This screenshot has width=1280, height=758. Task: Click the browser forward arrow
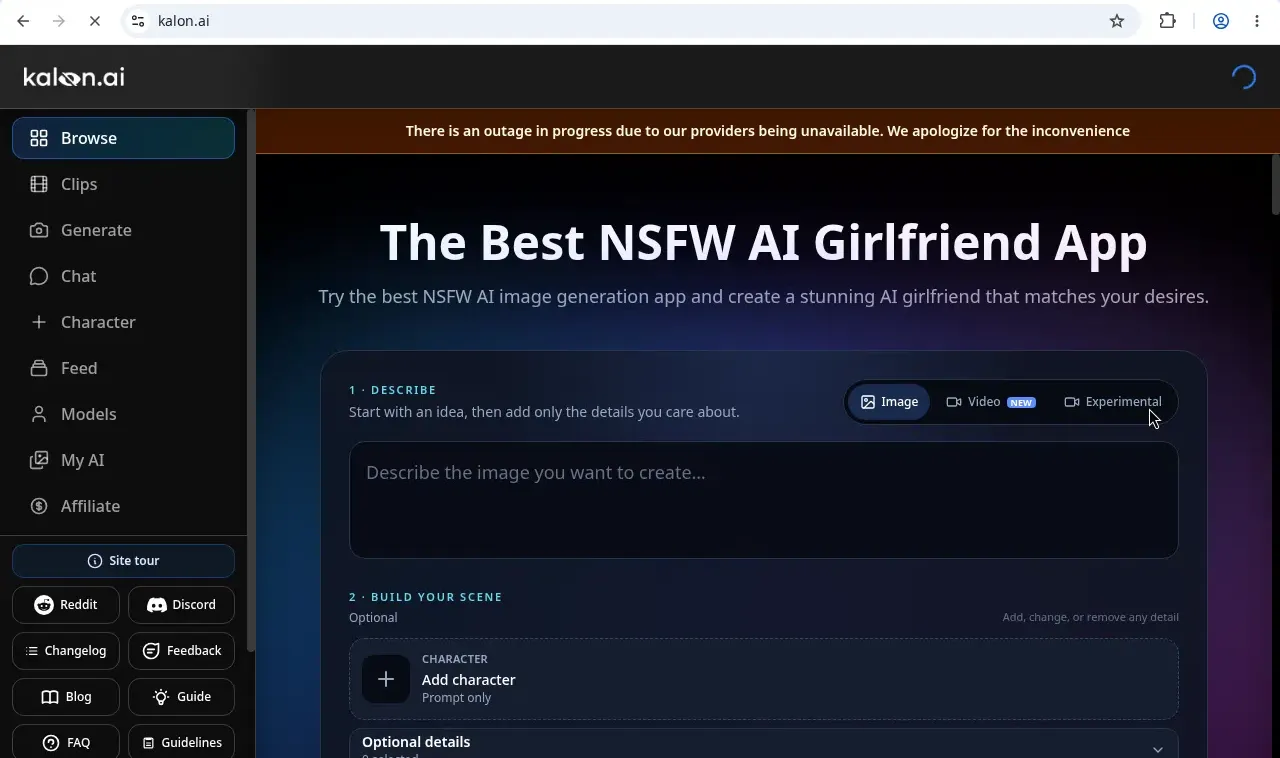(x=59, y=21)
